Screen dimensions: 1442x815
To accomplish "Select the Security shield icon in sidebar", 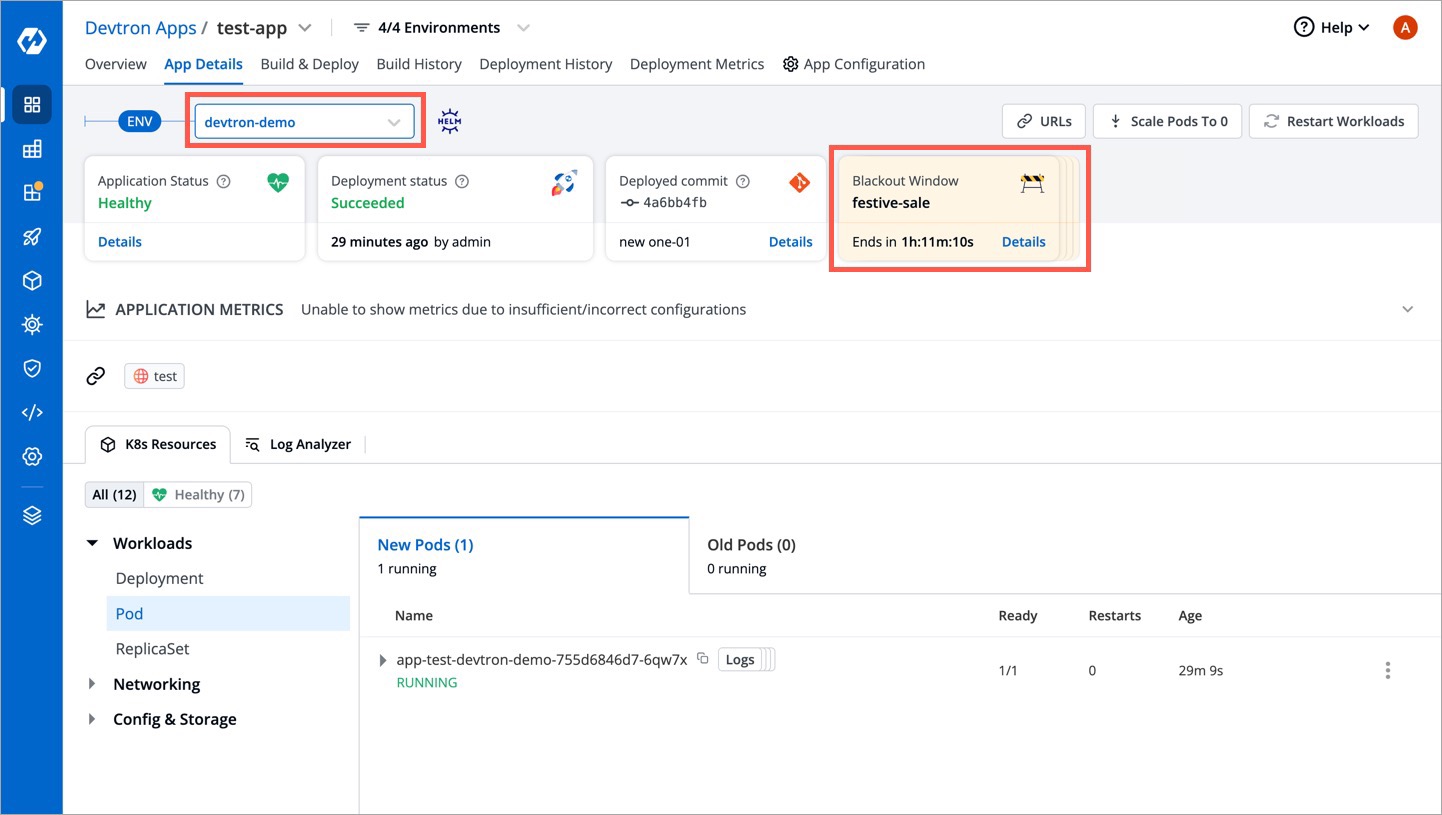I will [32, 368].
